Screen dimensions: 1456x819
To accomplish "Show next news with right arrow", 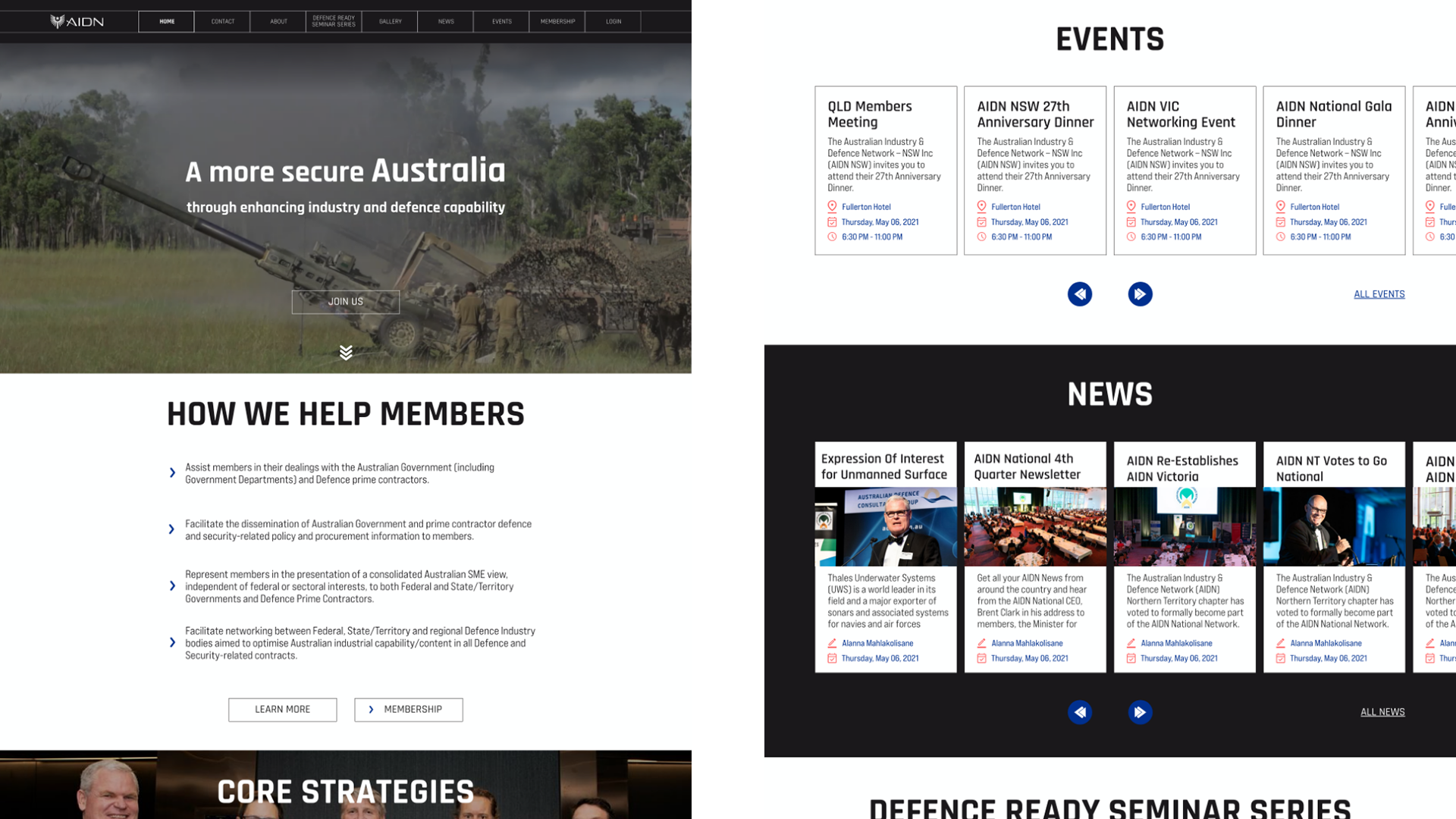I will [x=1140, y=712].
